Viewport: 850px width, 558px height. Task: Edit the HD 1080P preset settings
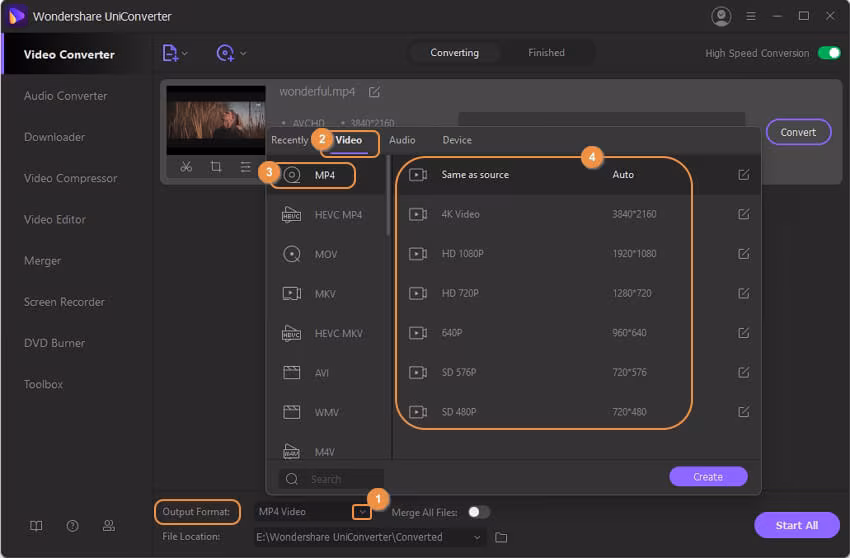(x=744, y=254)
